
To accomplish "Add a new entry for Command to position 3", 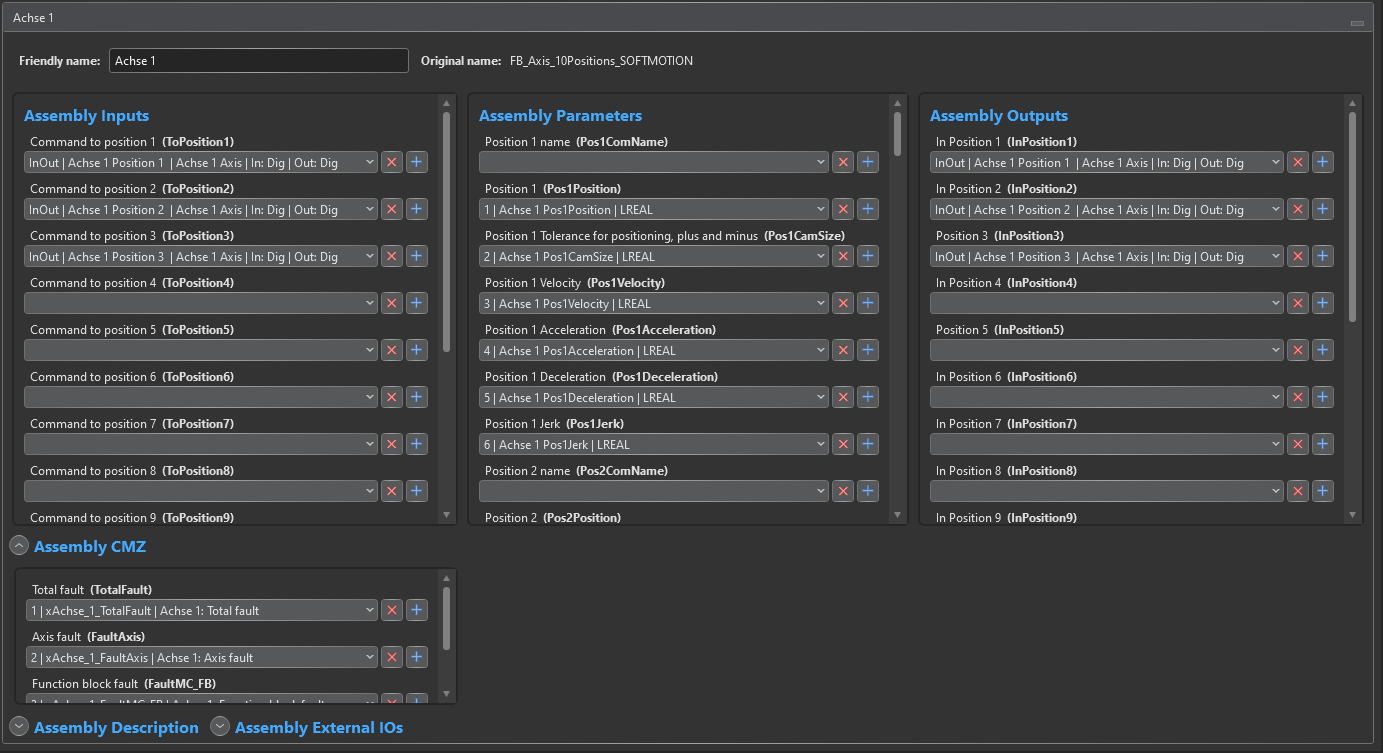I will click(x=417, y=256).
